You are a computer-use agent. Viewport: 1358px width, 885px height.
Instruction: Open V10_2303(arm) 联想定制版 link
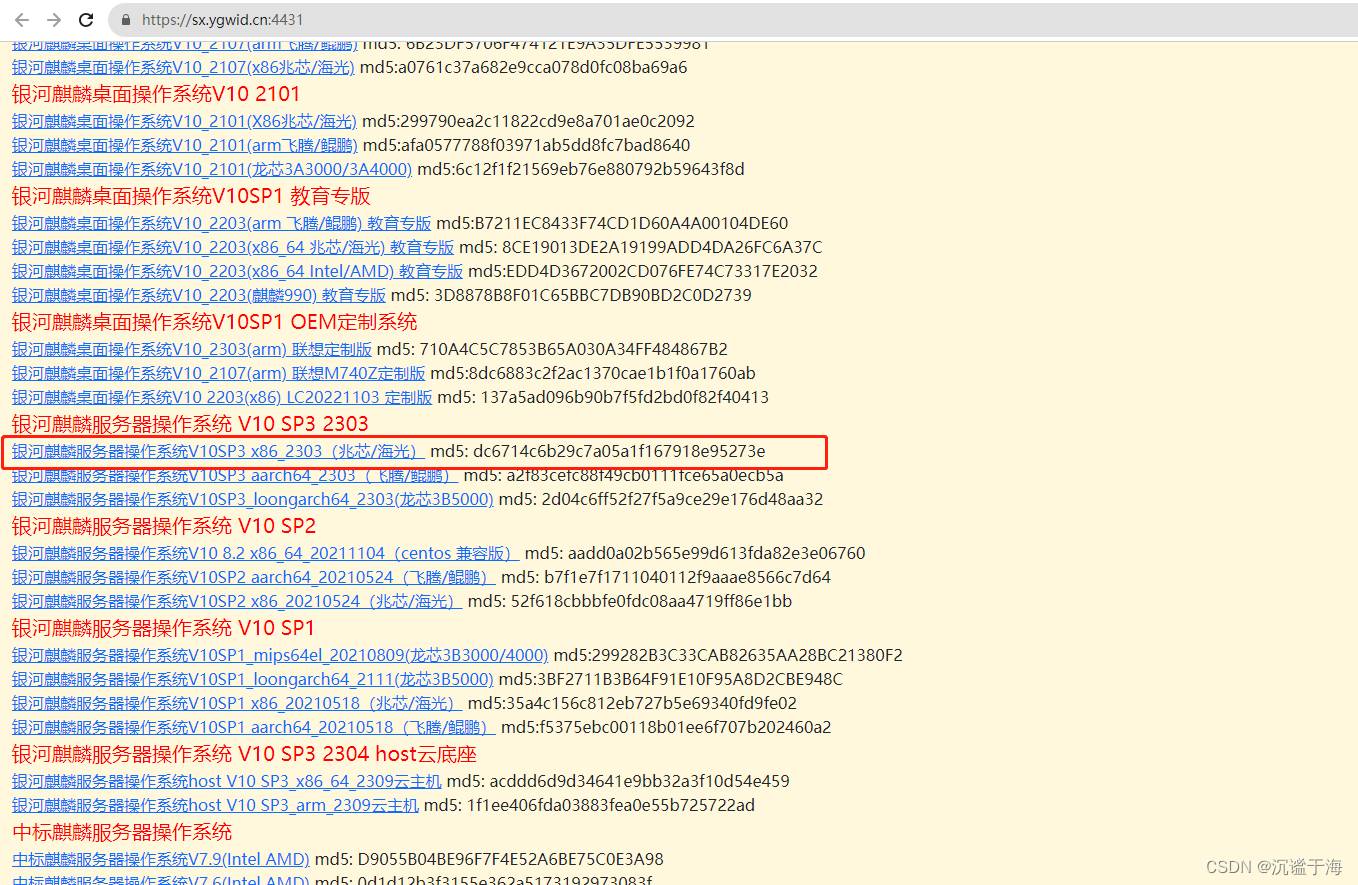191,349
